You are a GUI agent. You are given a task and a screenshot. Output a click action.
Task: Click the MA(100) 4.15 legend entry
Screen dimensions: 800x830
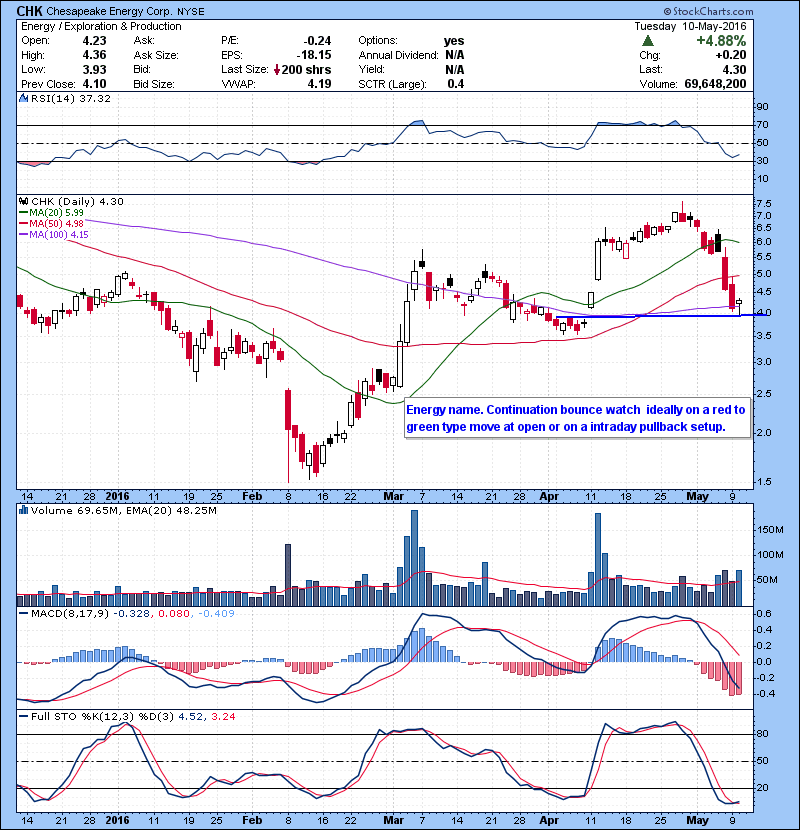[54, 234]
